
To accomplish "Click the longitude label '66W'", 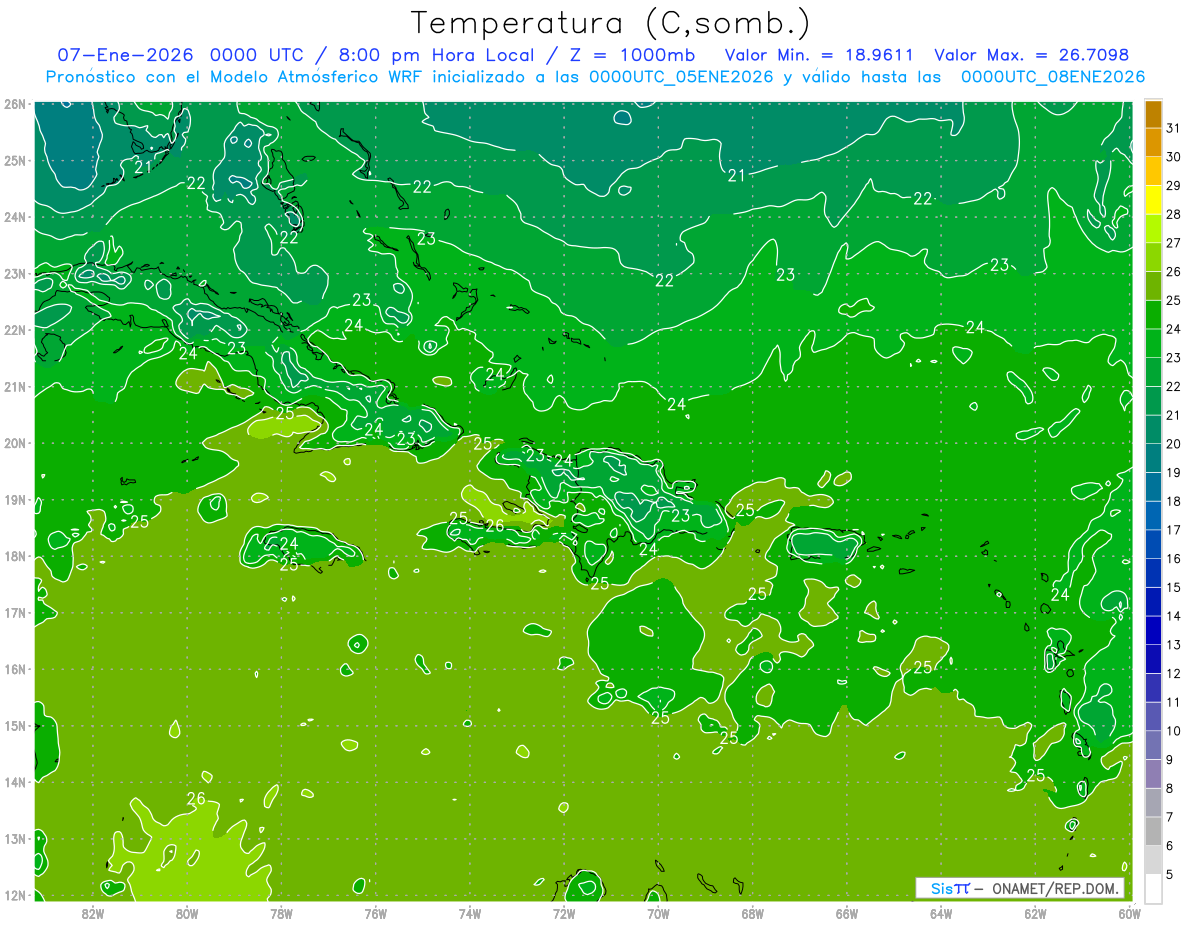I will coord(847,913).
